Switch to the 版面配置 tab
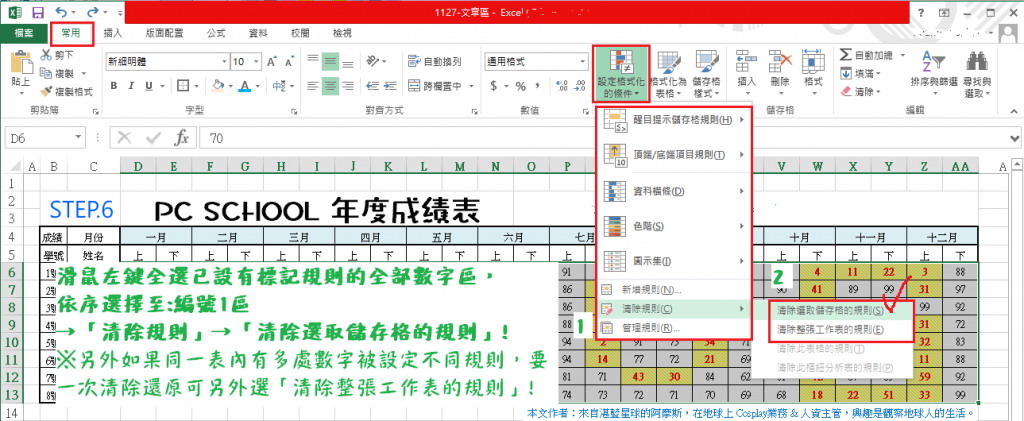Viewport: 1024px width, 421px height. tap(165, 33)
